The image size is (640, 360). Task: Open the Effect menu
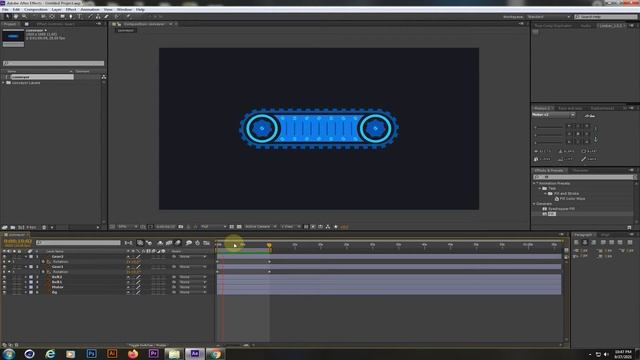[71, 9]
